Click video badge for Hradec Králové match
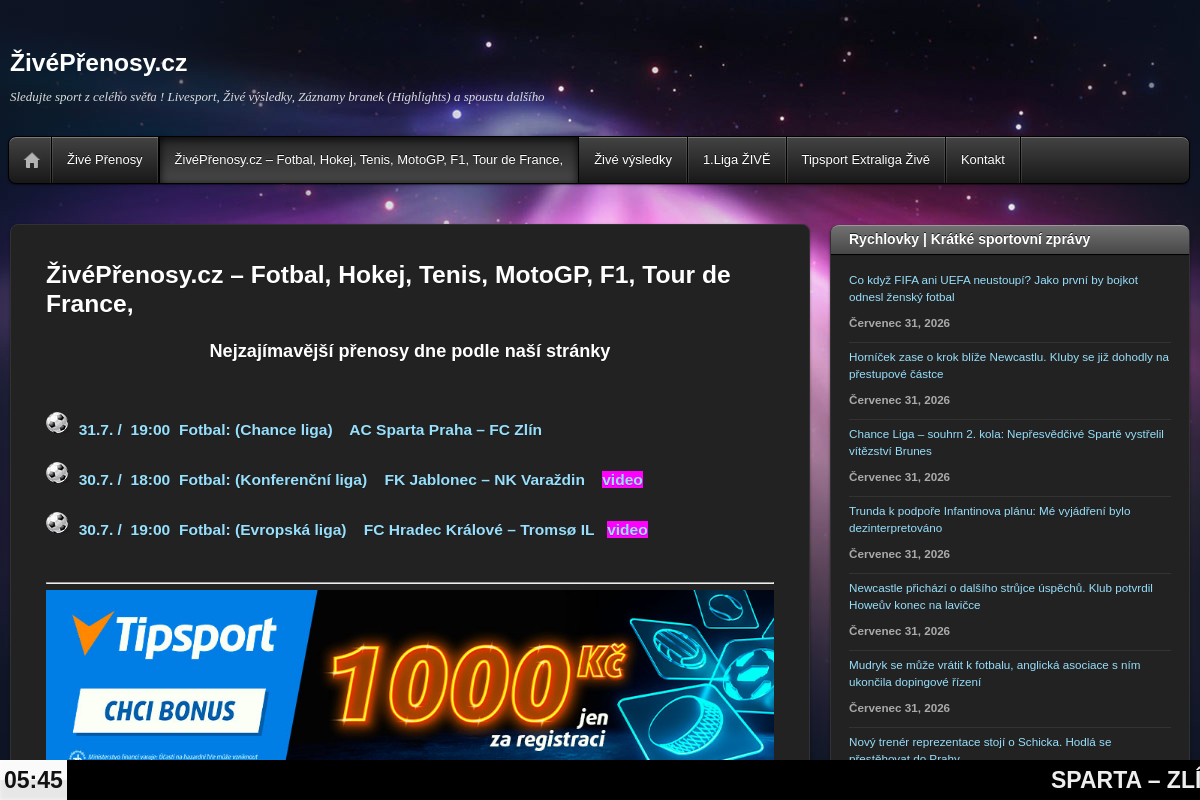 627,530
